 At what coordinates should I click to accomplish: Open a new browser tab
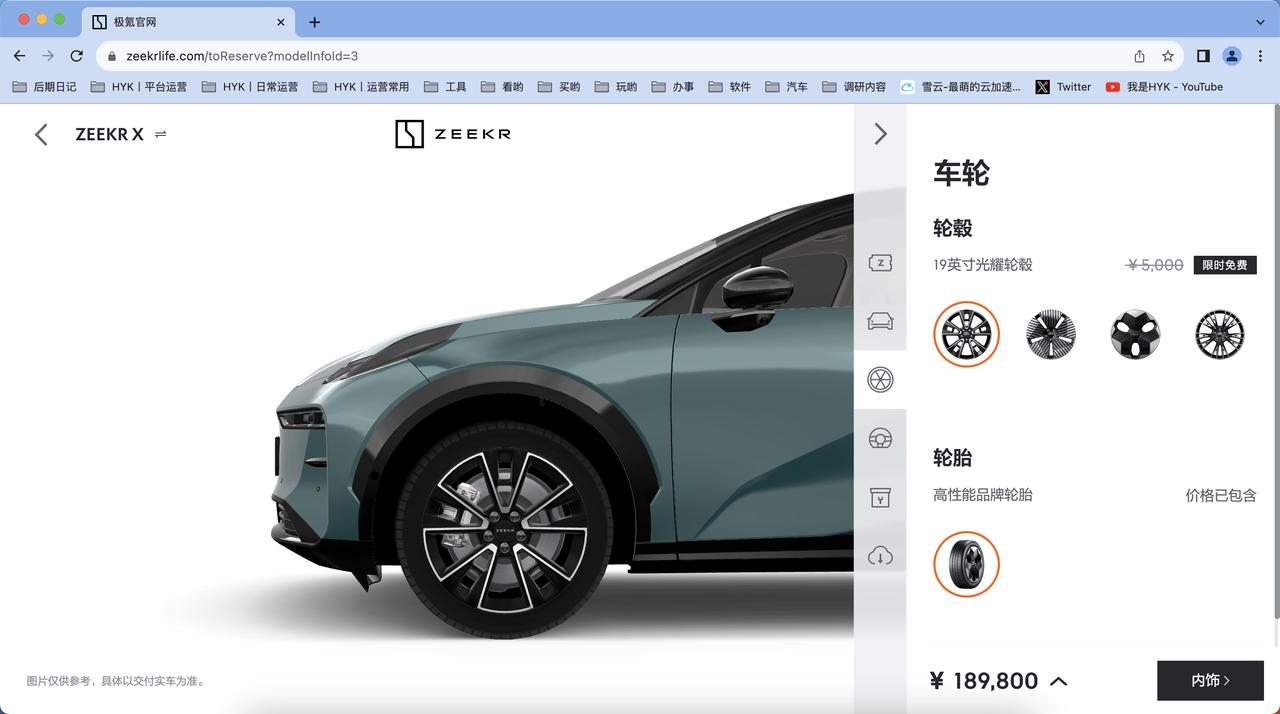click(x=314, y=22)
